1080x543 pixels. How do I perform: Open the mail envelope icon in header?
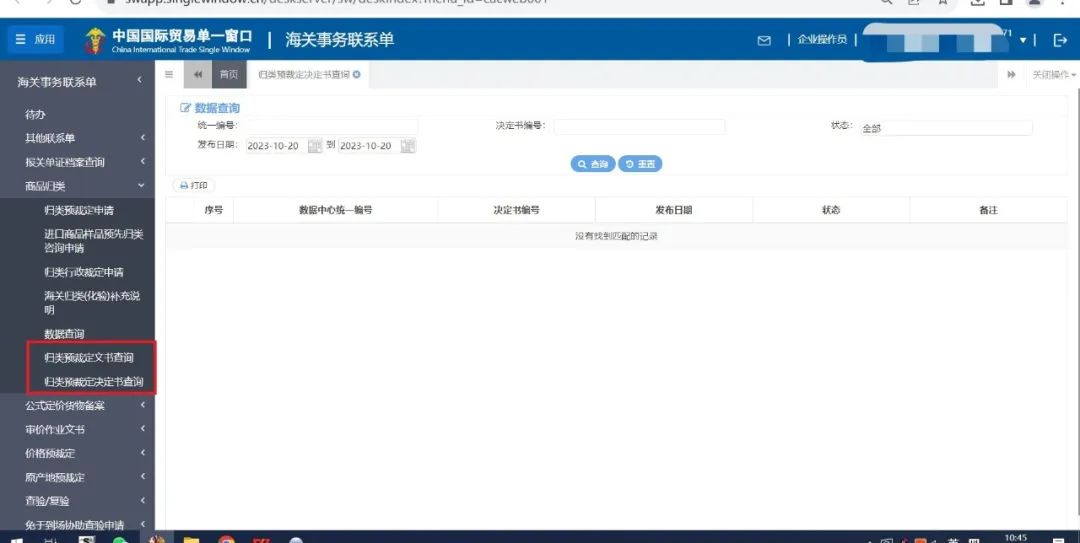point(764,41)
